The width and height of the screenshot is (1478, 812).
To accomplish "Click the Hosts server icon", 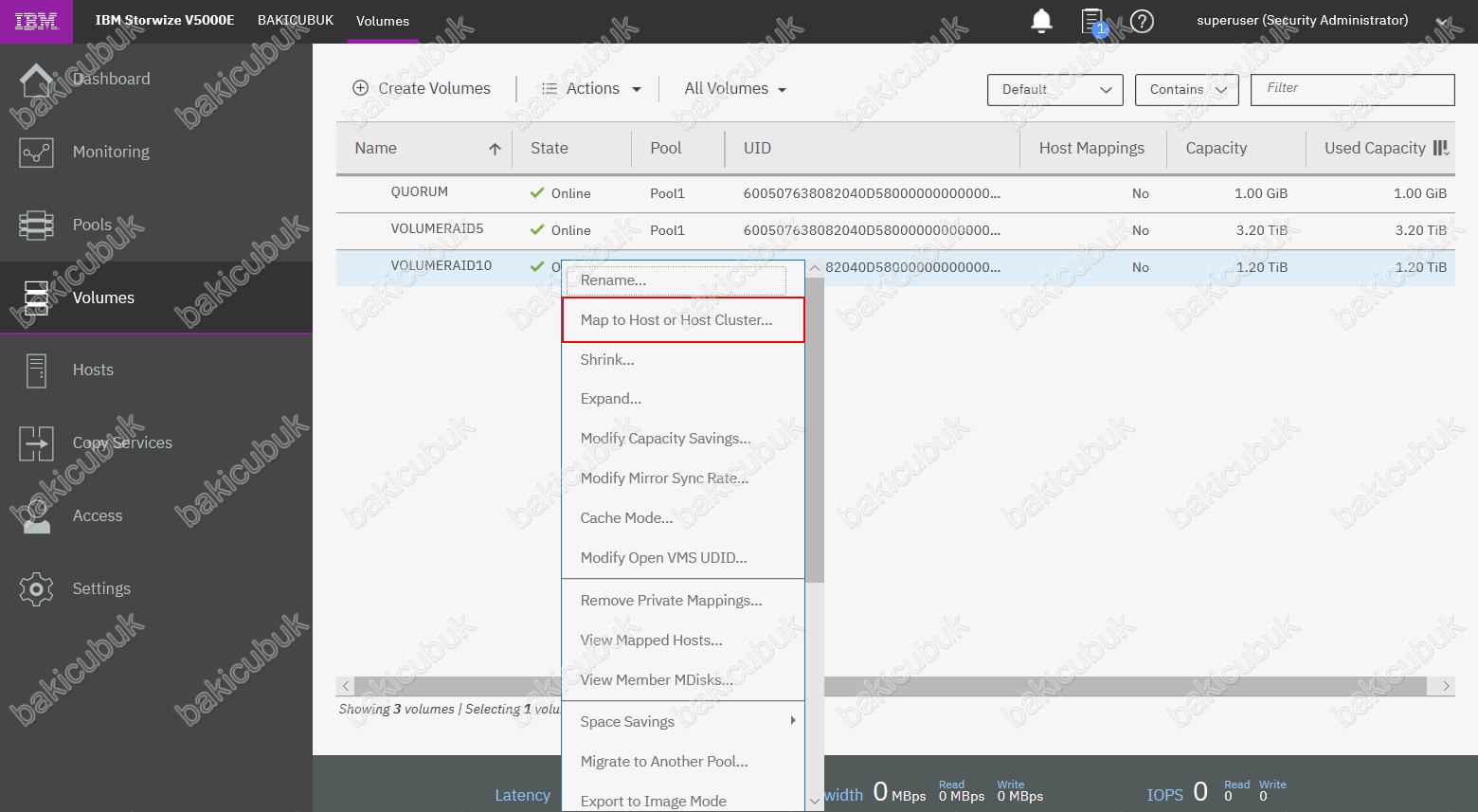I will (36, 370).
